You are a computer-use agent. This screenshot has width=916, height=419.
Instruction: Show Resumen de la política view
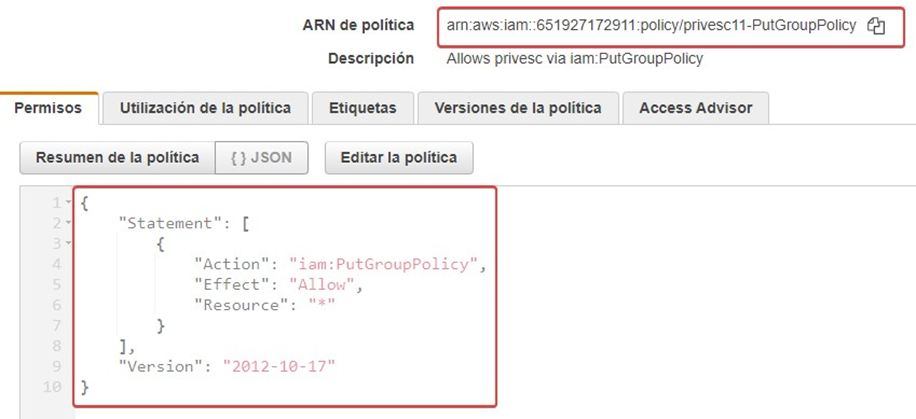[117, 157]
